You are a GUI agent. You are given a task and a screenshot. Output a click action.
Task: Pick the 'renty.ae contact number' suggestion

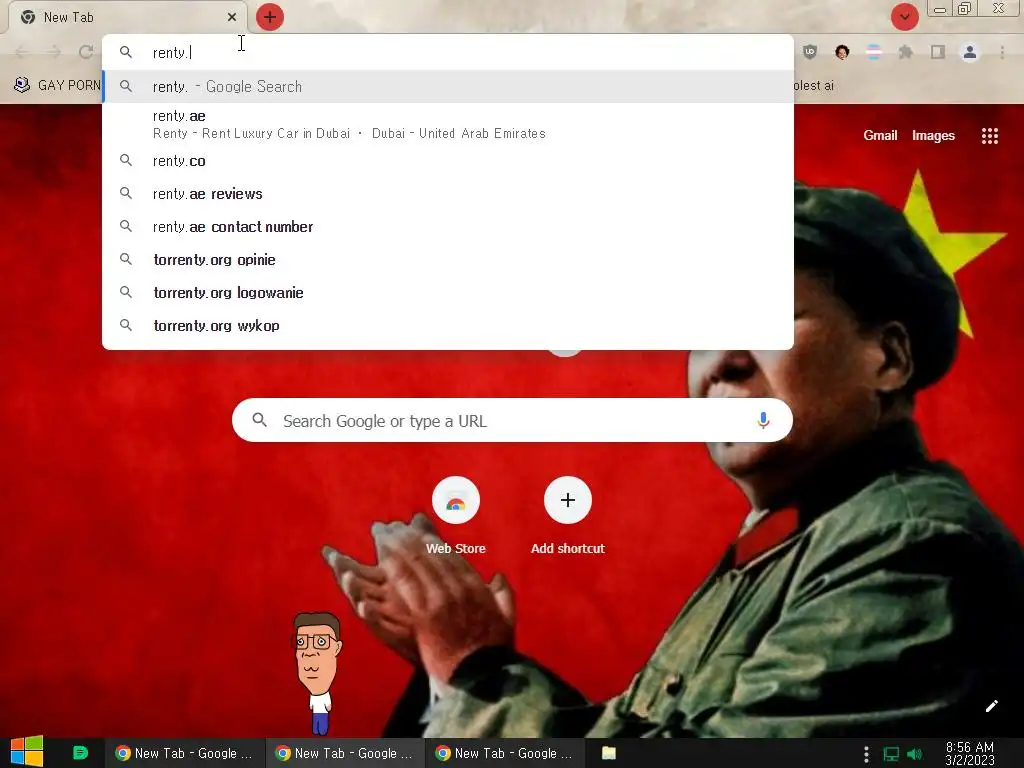(448, 227)
